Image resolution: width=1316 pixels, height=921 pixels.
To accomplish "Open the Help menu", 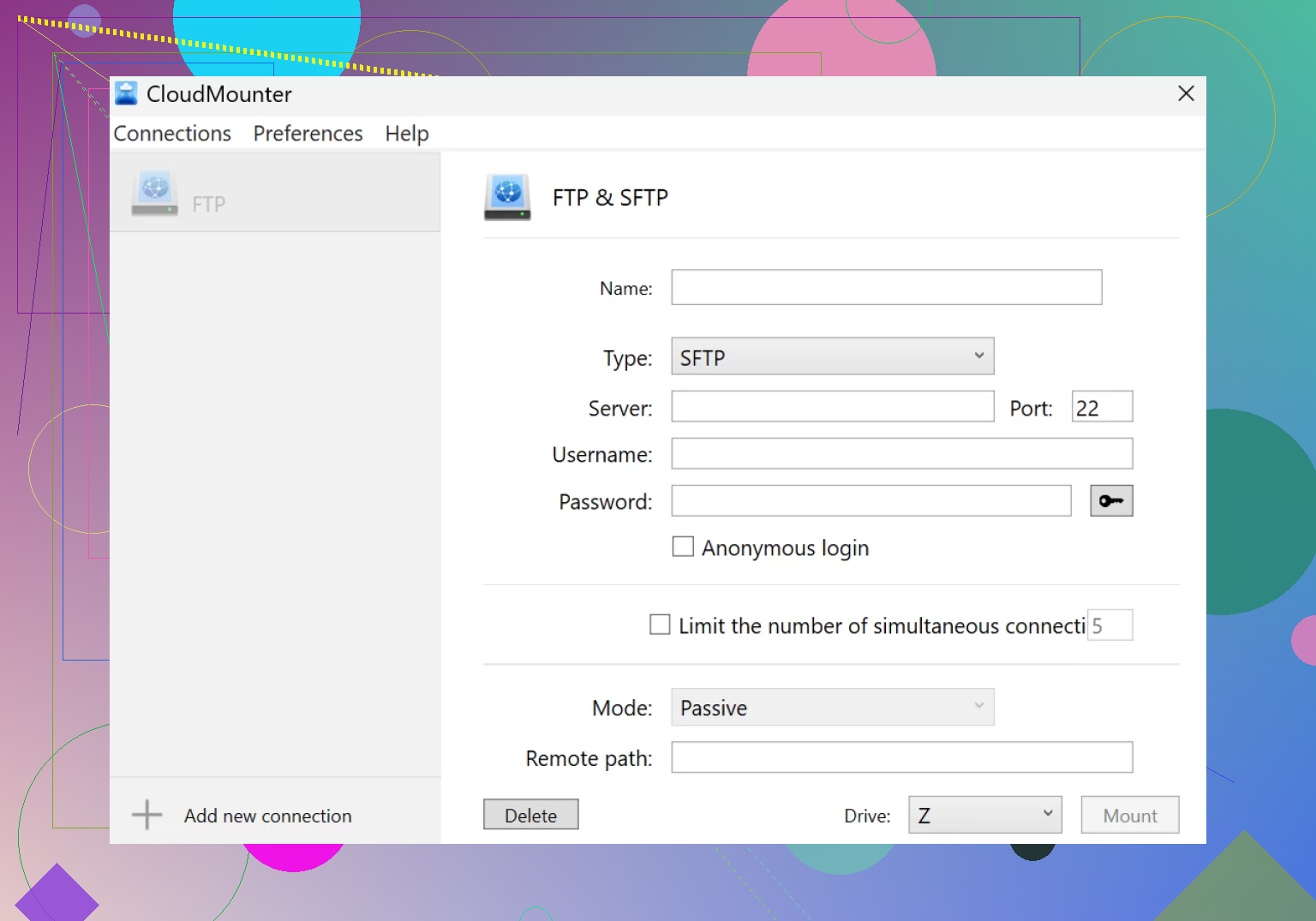I will [406, 134].
